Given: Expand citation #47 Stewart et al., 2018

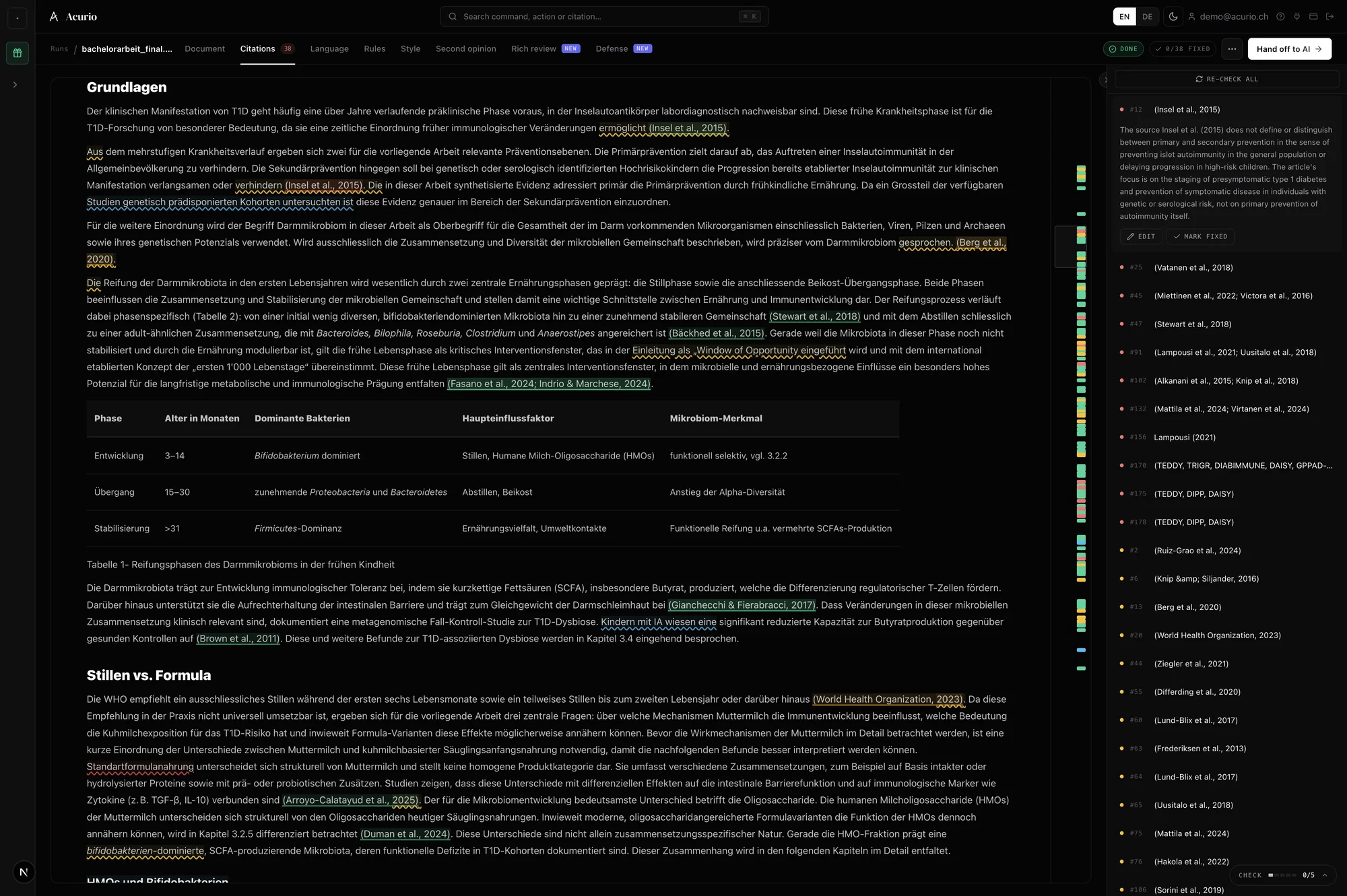Looking at the screenshot, I should pyautogui.click(x=1224, y=324).
